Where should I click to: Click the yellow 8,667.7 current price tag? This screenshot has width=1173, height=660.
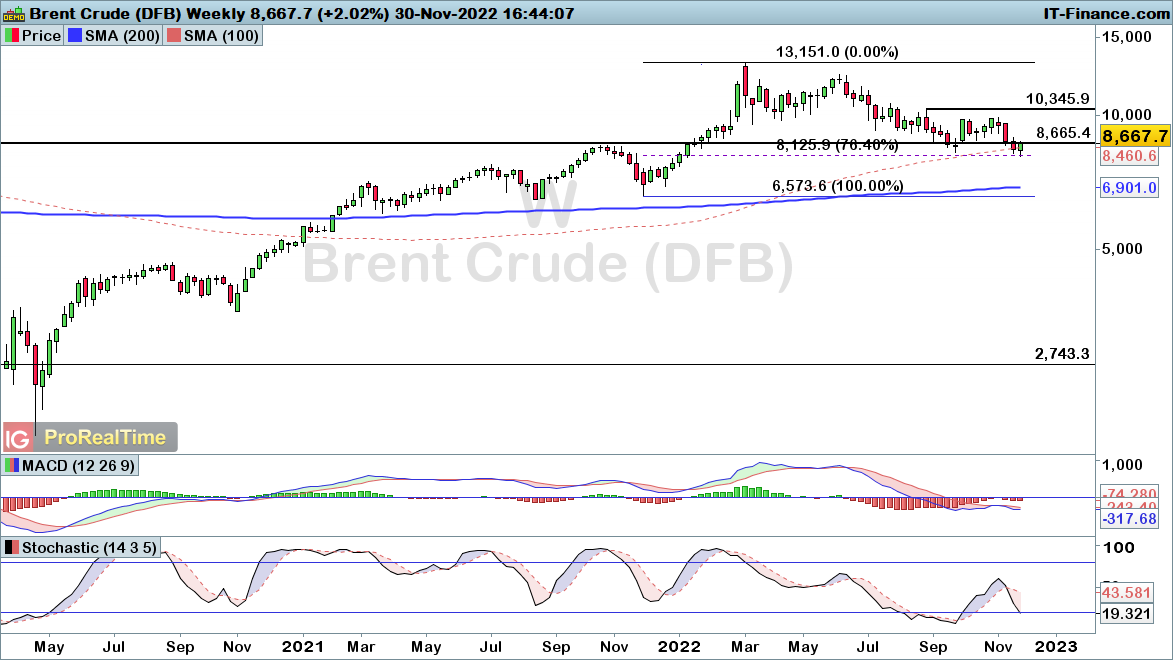1135,135
